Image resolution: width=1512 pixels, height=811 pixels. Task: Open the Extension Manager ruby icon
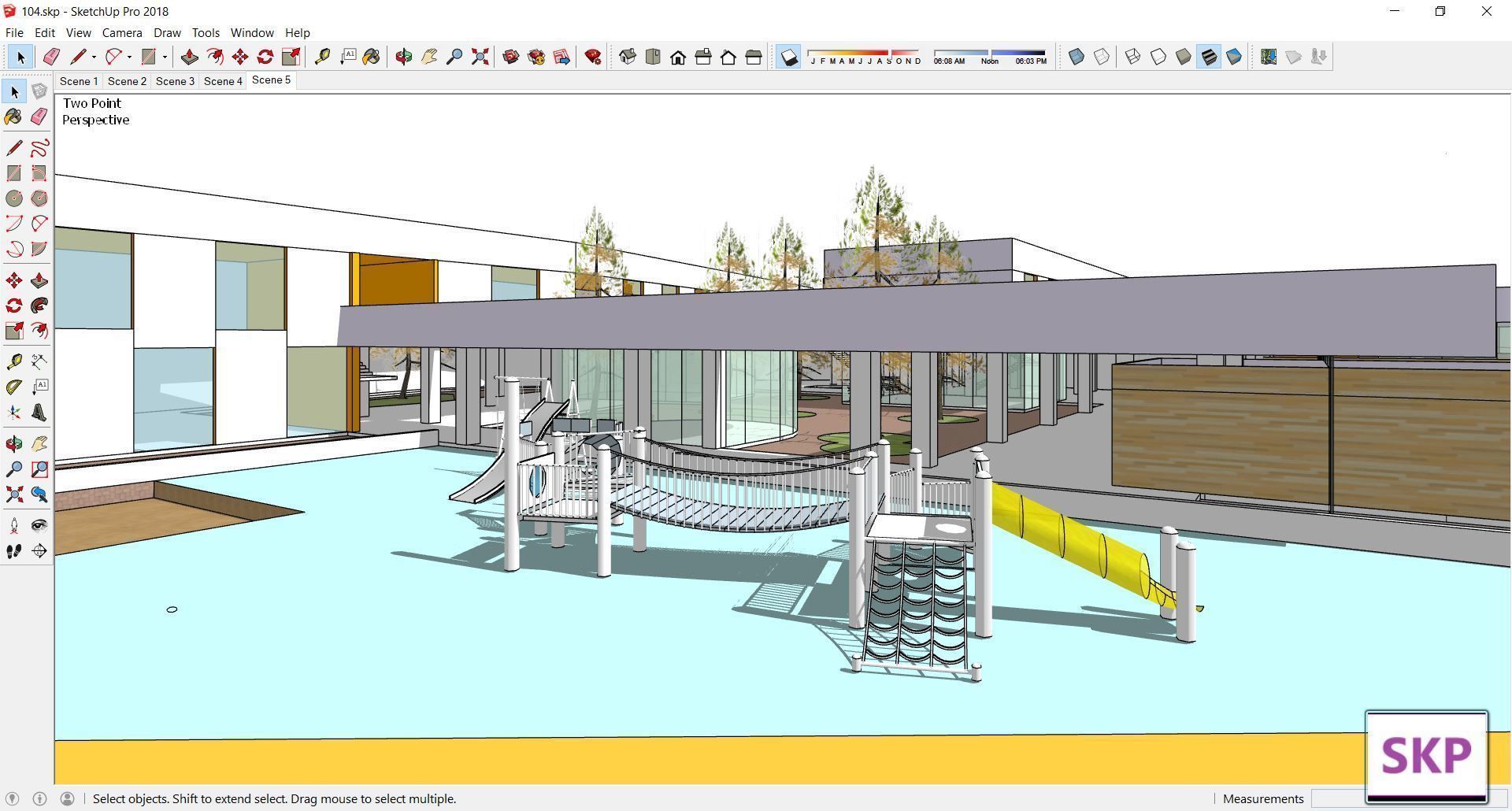pyautogui.click(x=593, y=57)
